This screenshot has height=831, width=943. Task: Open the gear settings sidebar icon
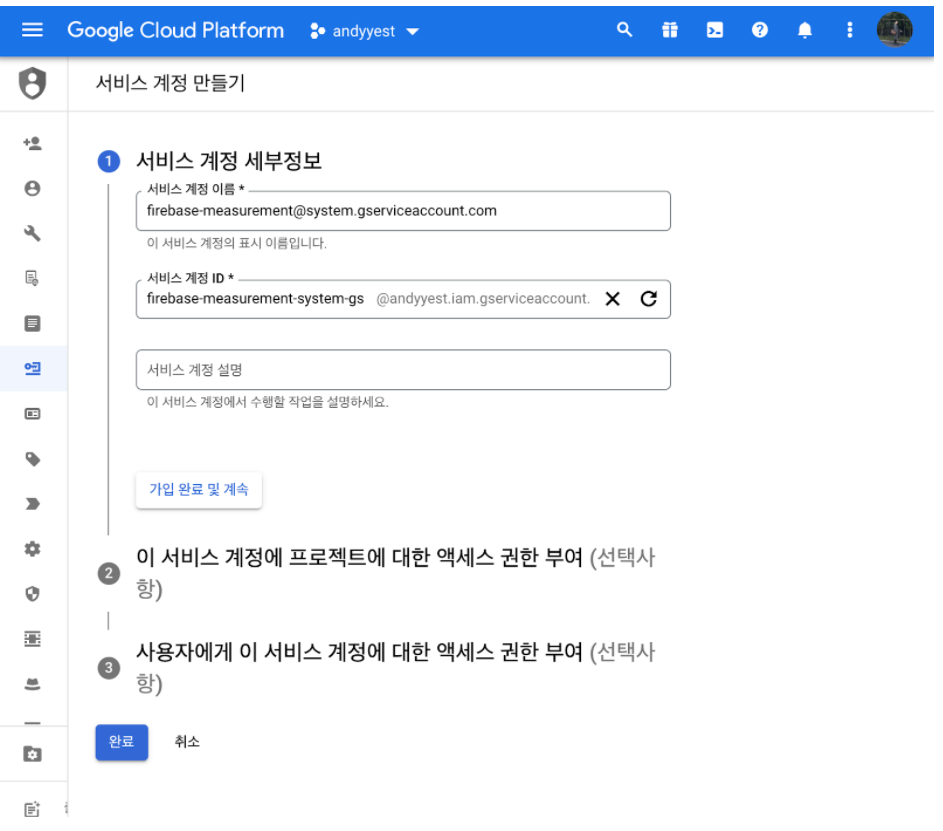pos(32,548)
